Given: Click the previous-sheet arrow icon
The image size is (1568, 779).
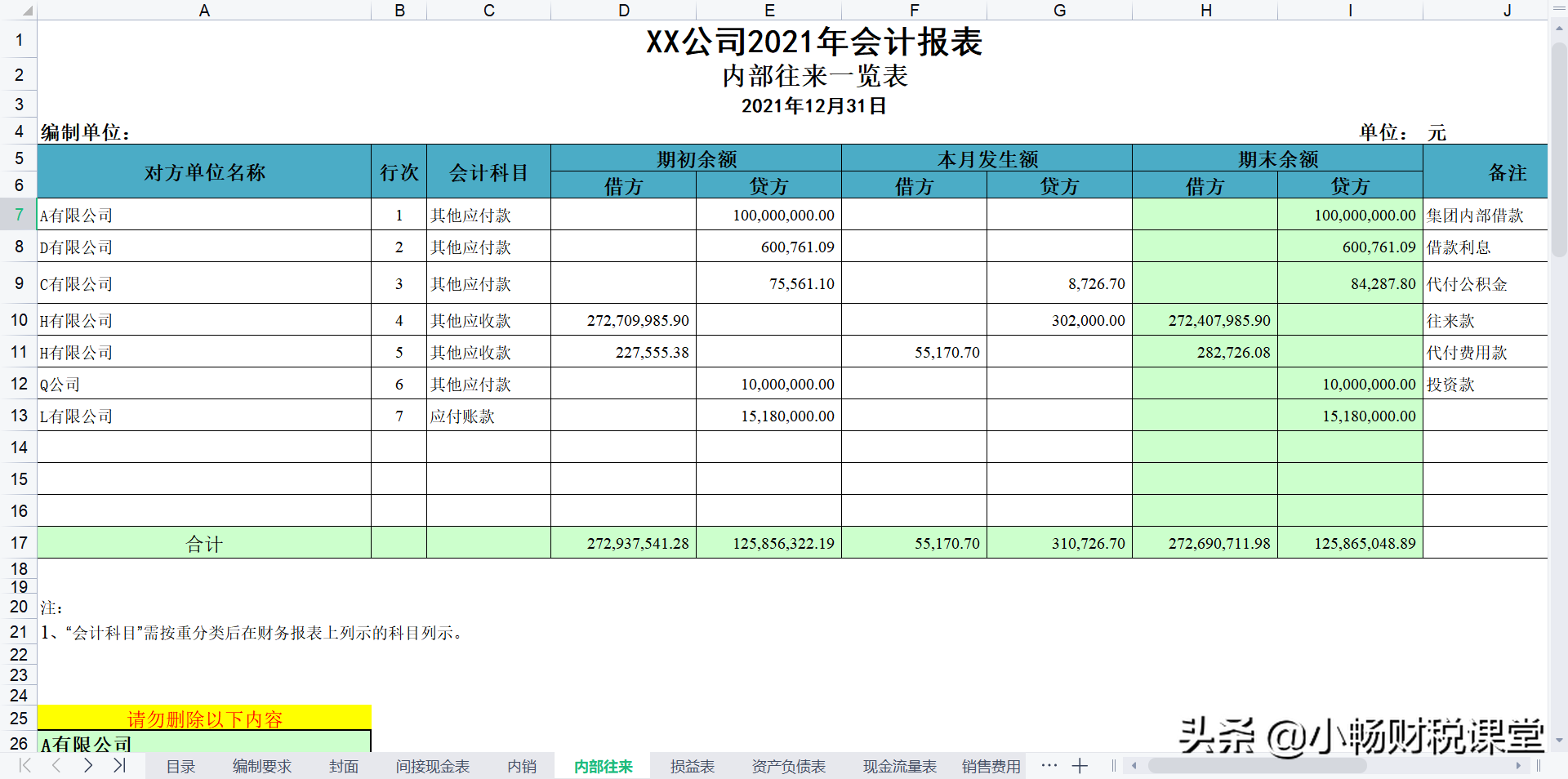Looking at the screenshot, I should [56, 766].
